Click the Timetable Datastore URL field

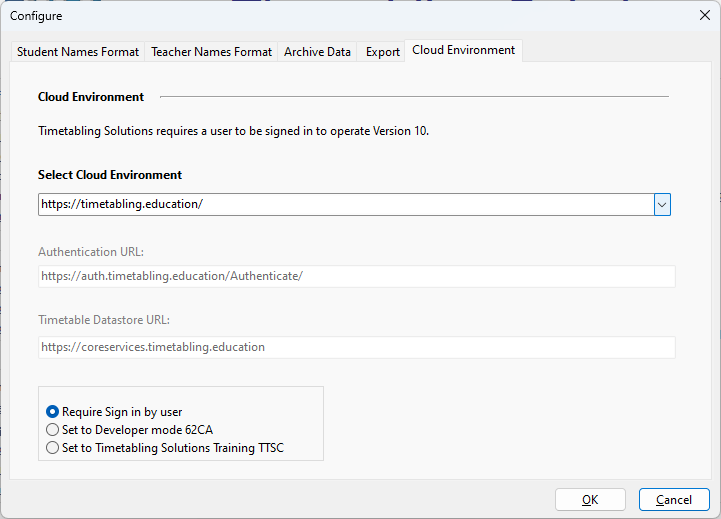click(357, 347)
